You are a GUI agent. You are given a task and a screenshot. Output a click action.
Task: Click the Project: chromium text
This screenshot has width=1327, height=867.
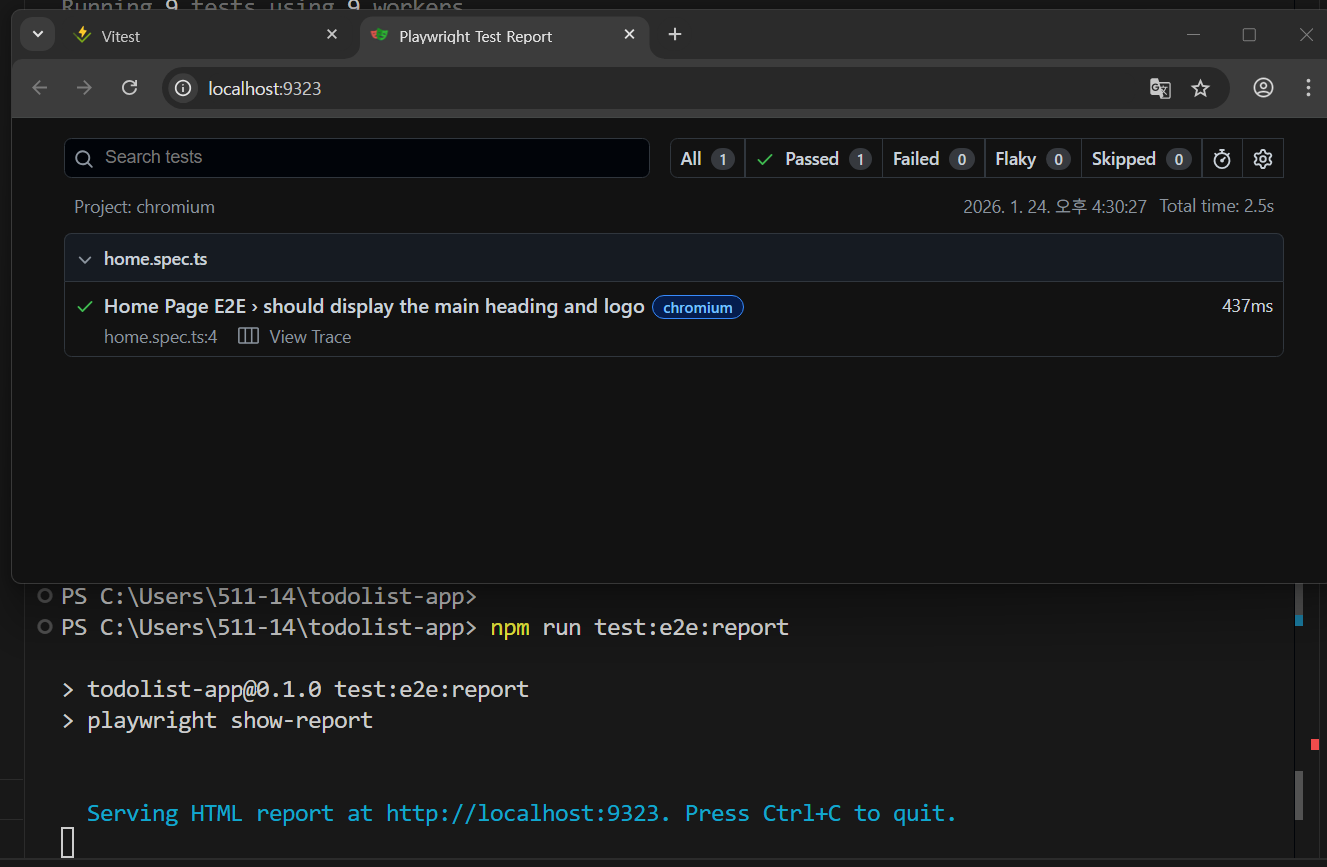coord(144,207)
